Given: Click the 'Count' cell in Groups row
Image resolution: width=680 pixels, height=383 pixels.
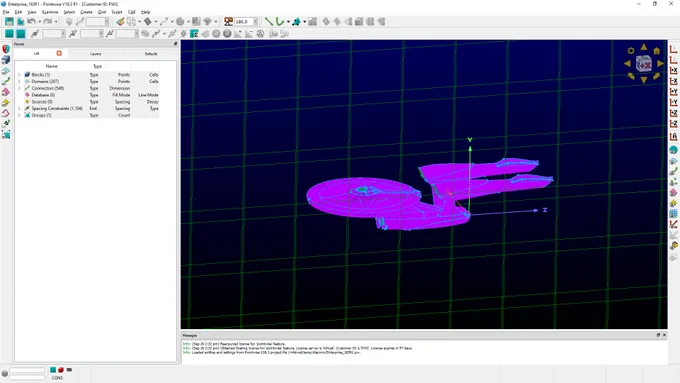Looking at the screenshot, I should coord(124,115).
